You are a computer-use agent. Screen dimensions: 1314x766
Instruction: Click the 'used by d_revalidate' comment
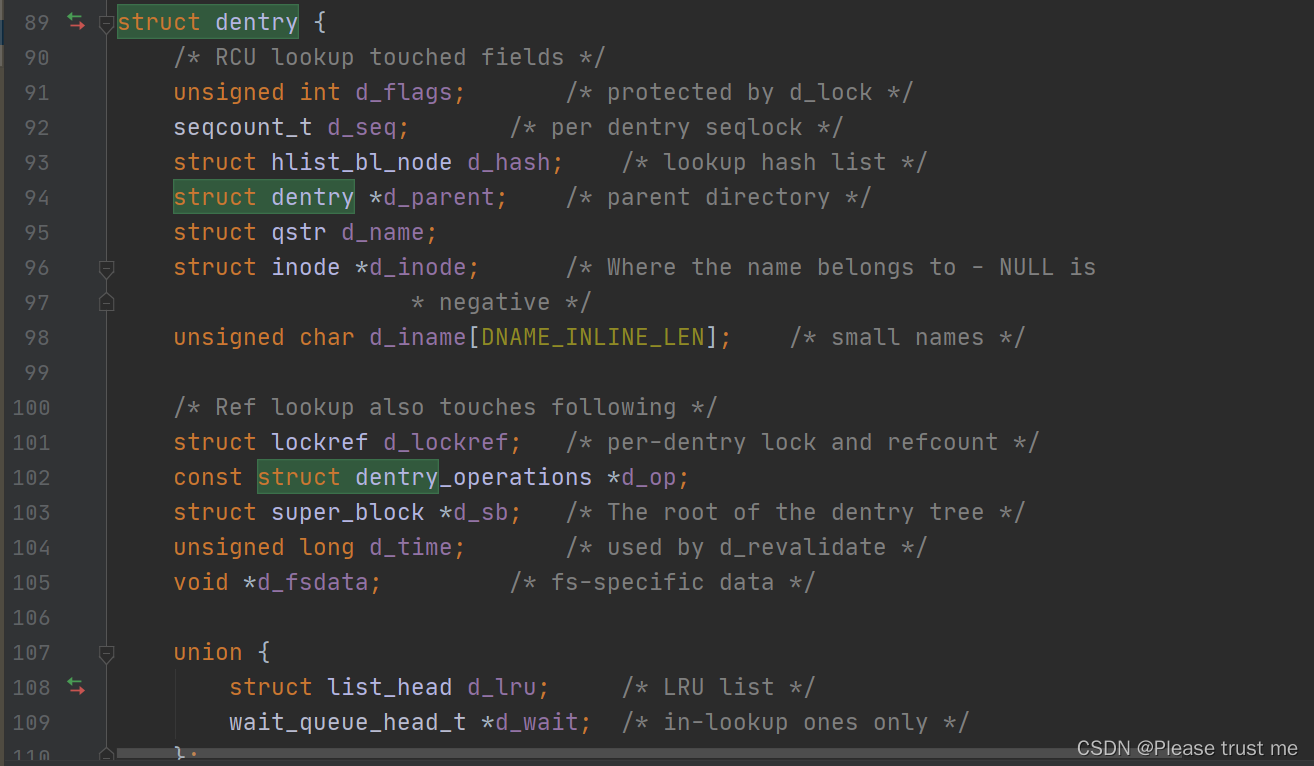tap(747, 547)
